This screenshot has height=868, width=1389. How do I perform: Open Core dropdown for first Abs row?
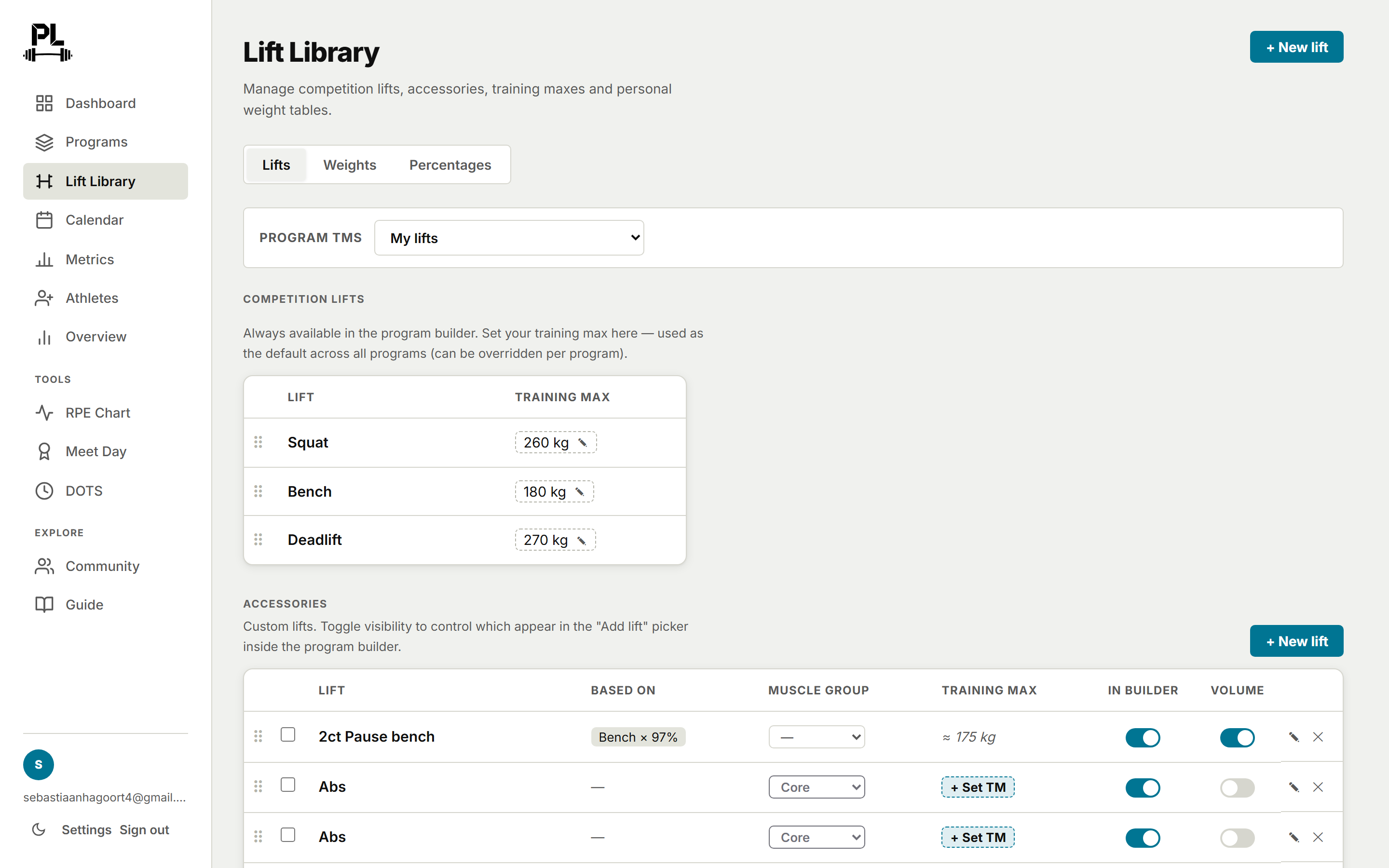(x=817, y=787)
